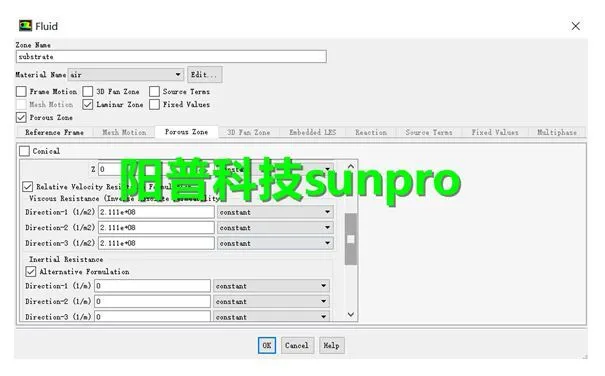
Task: Open the Multiphase tab
Action: pos(557,132)
